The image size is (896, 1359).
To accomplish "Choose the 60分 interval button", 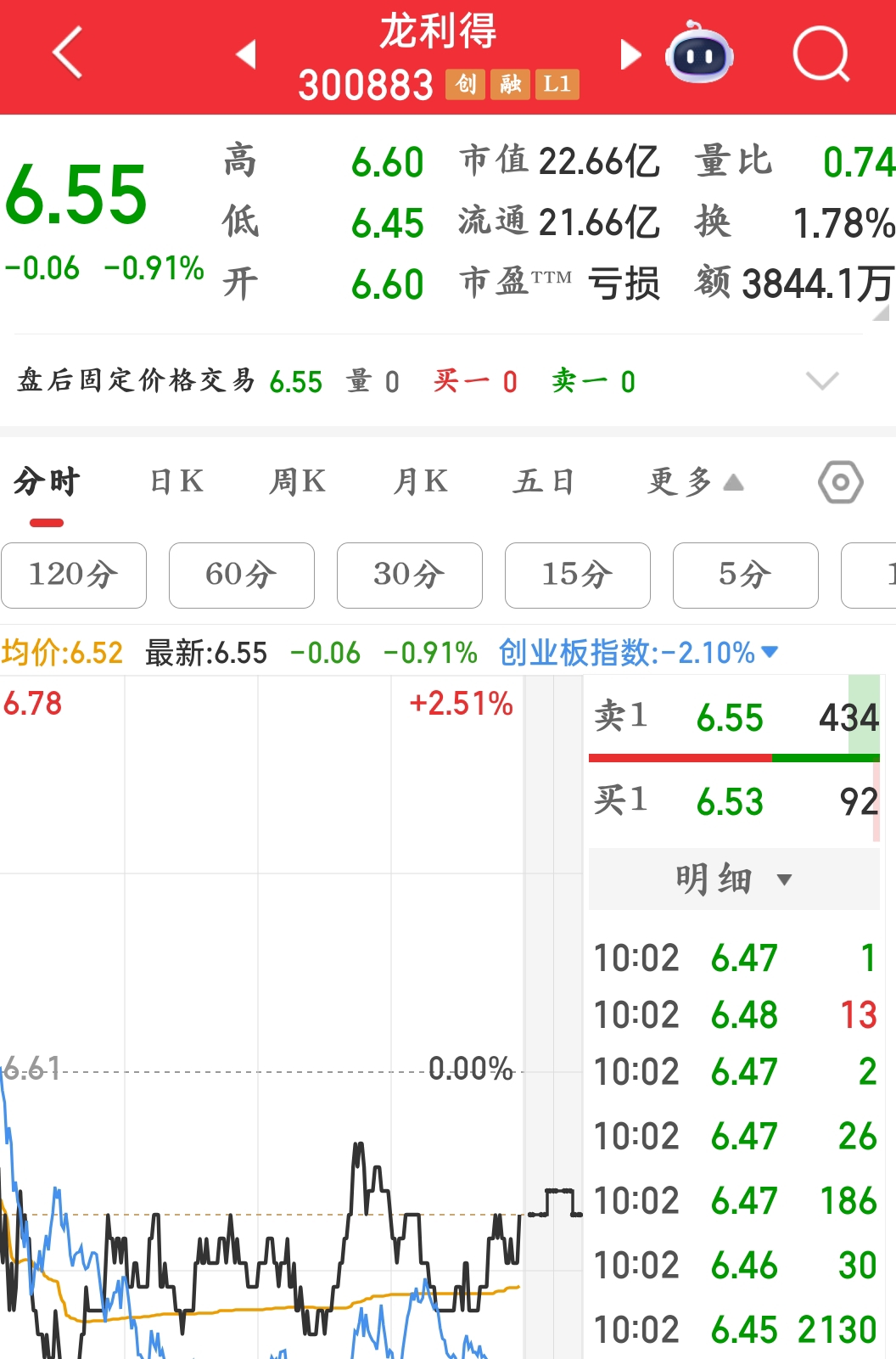I will point(242,576).
